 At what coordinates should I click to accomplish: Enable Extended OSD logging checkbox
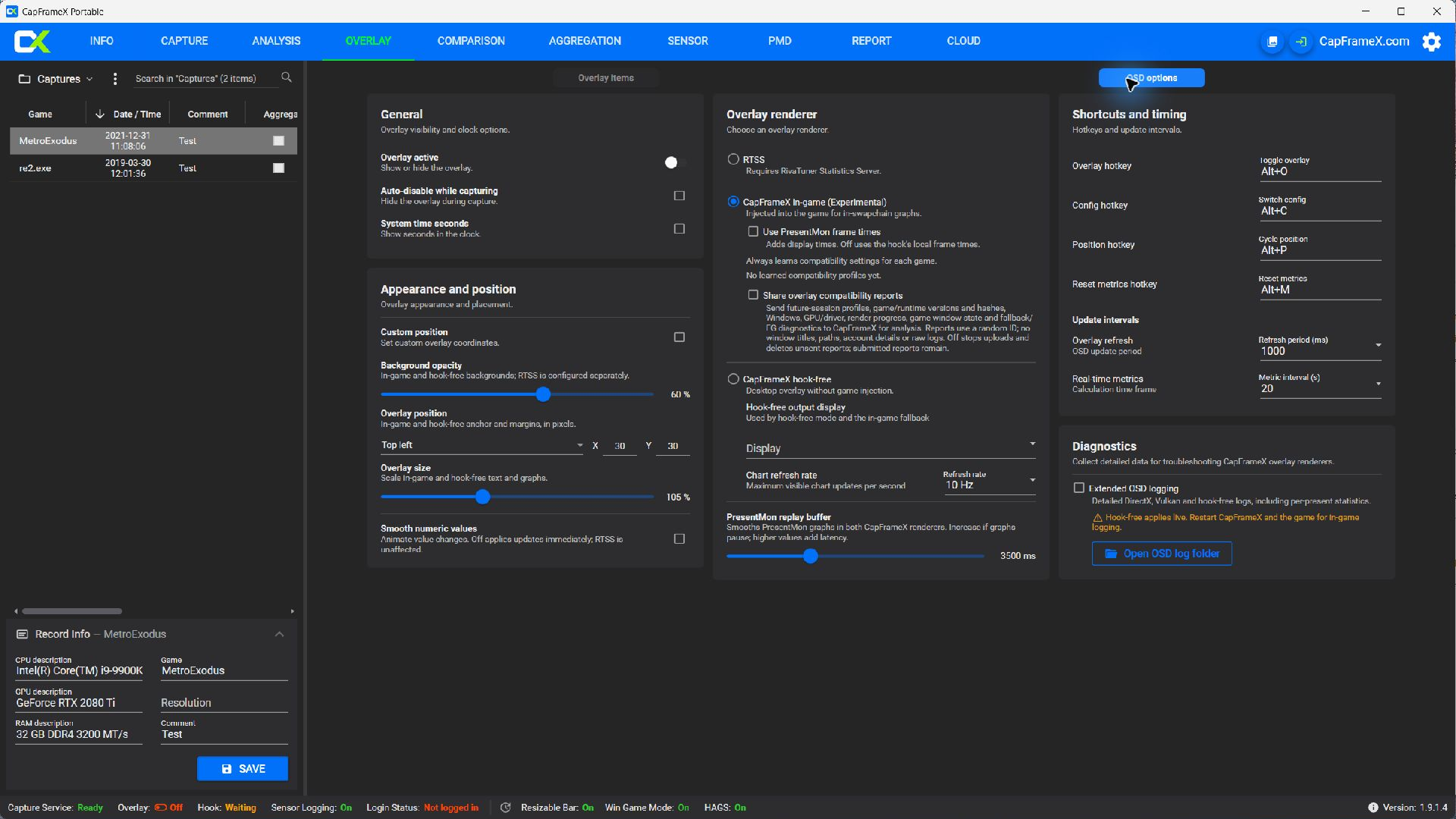(x=1079, y=488)
